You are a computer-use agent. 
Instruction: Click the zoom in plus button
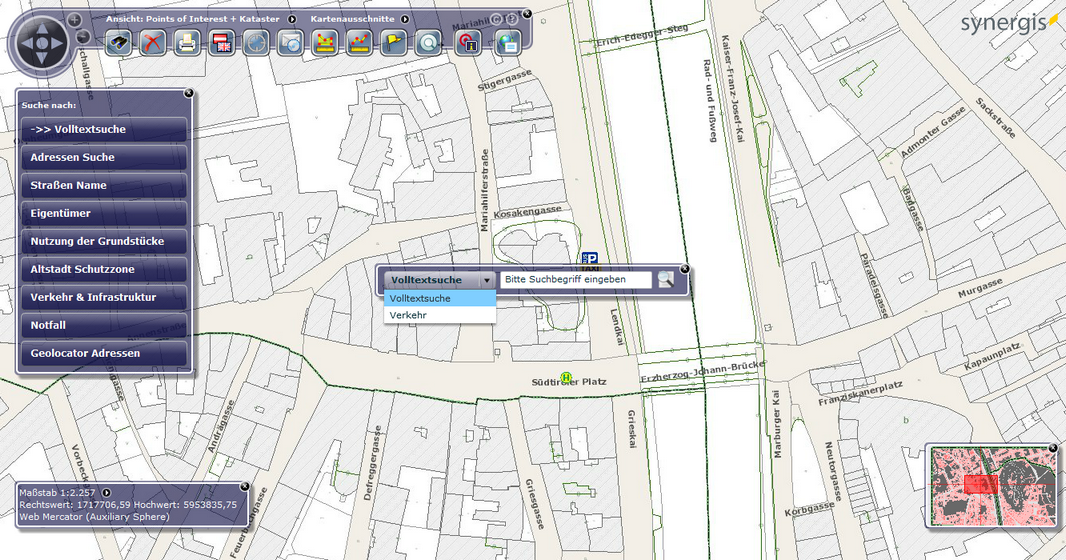point(75,20)
